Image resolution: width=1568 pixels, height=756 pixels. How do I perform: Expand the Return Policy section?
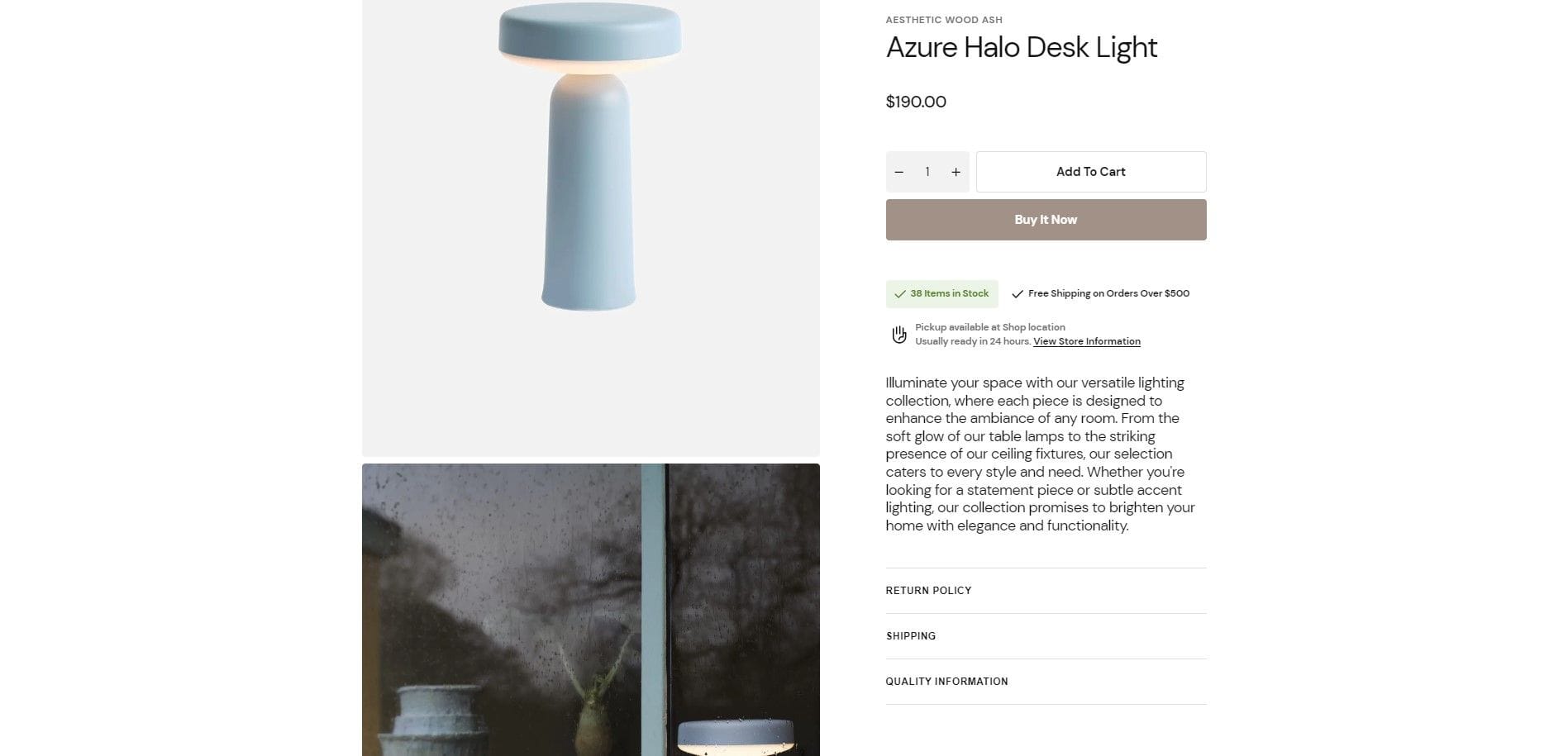[x=1046, y=591]
